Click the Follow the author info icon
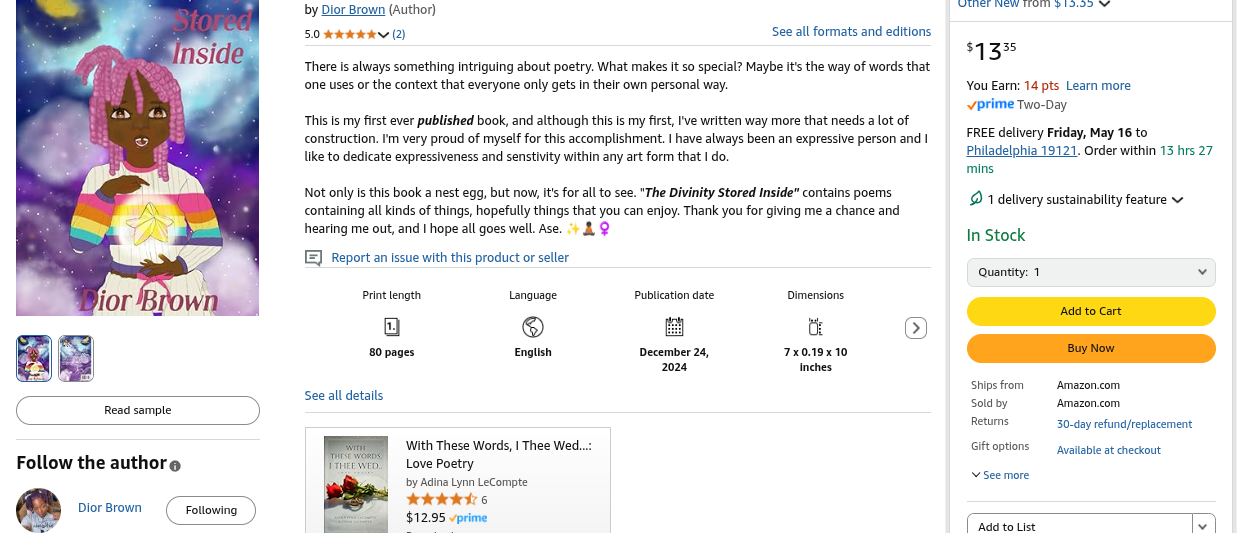This screenshot has width=1237, height=533. (176, 466)
